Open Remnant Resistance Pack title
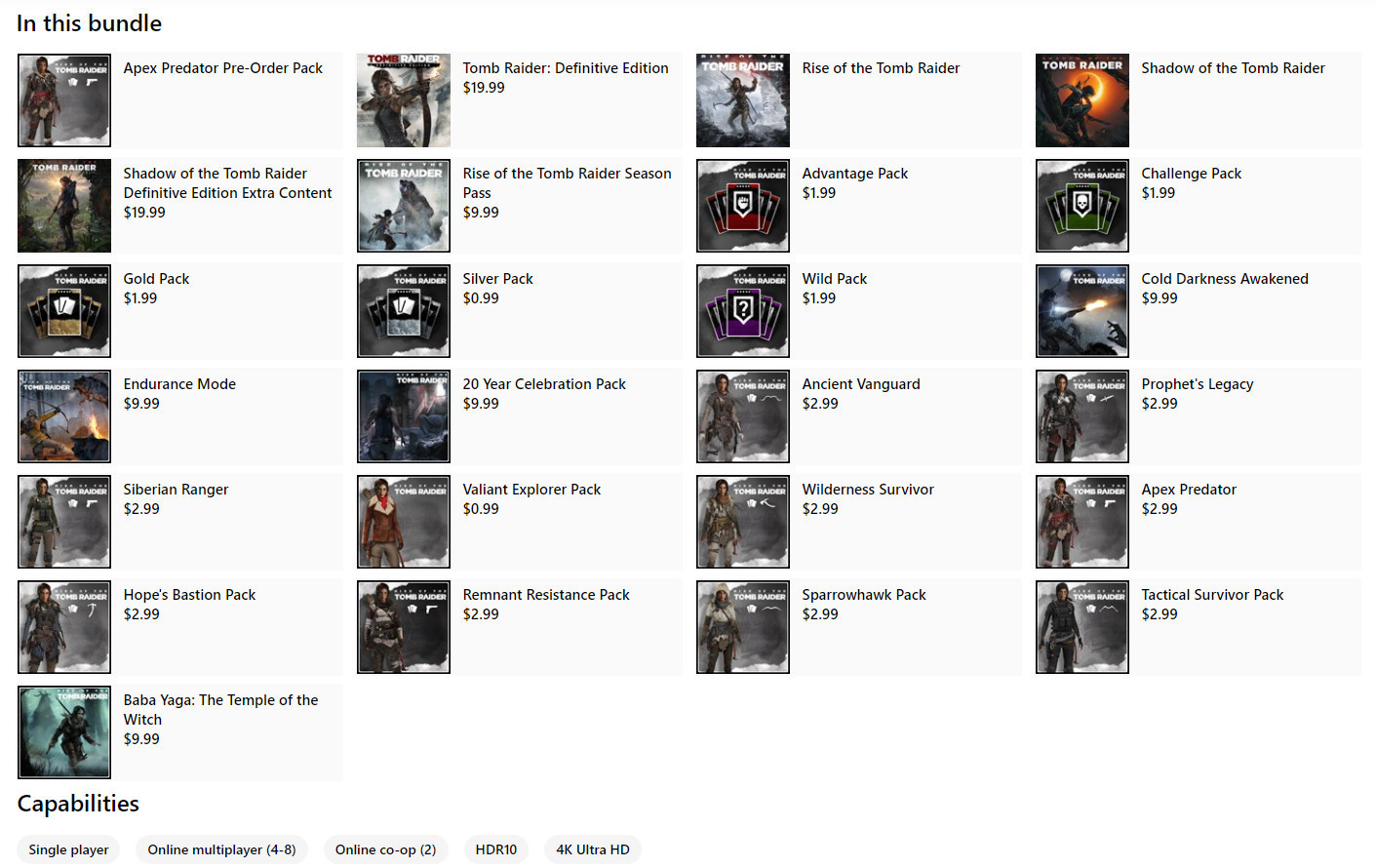Image resolution: width=1376 pixels, height=868 pixels. [546, 595]
